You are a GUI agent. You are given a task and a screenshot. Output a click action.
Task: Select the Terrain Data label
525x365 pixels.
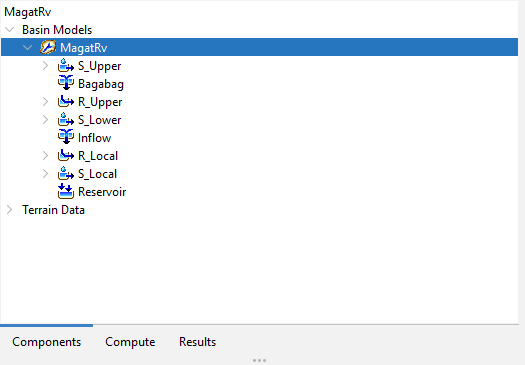[x=53, y=210]
